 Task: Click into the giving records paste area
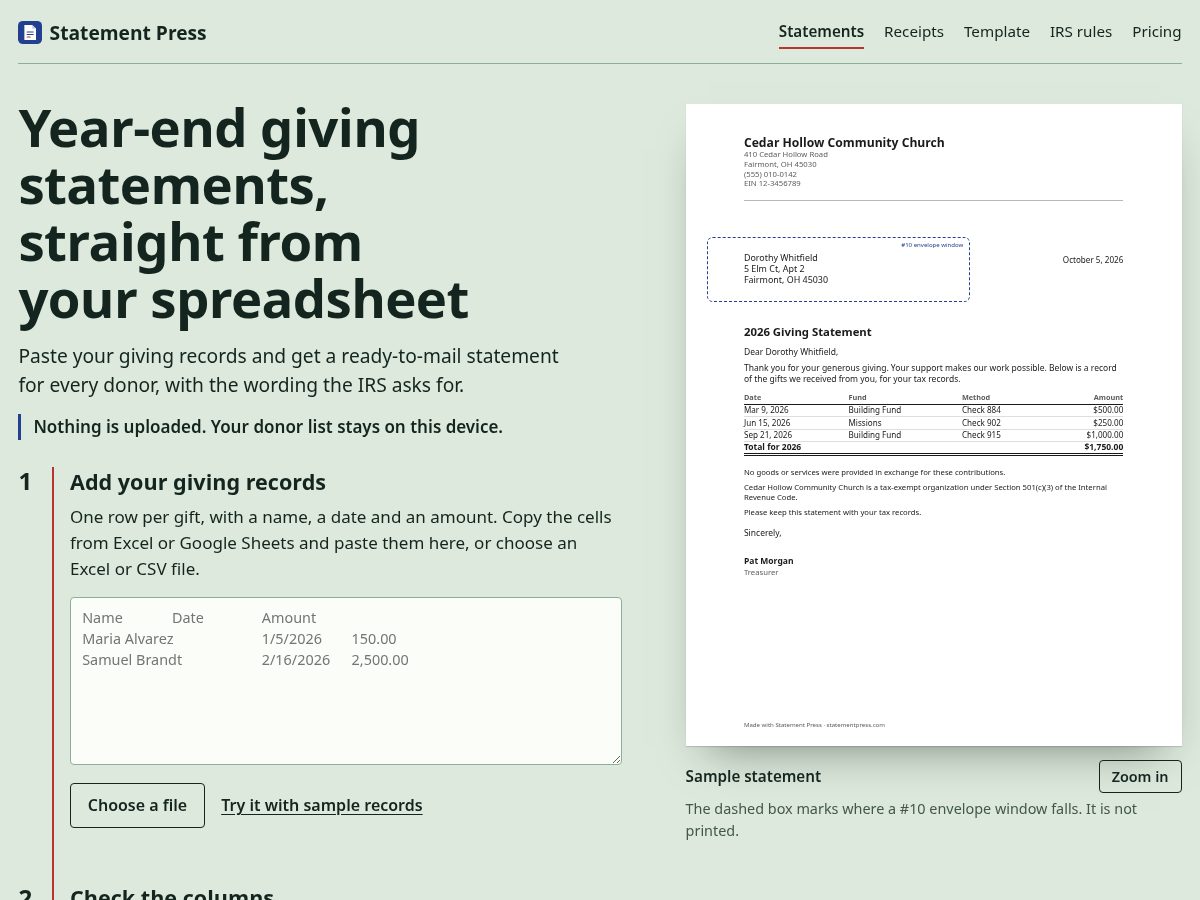click(346, 681)
